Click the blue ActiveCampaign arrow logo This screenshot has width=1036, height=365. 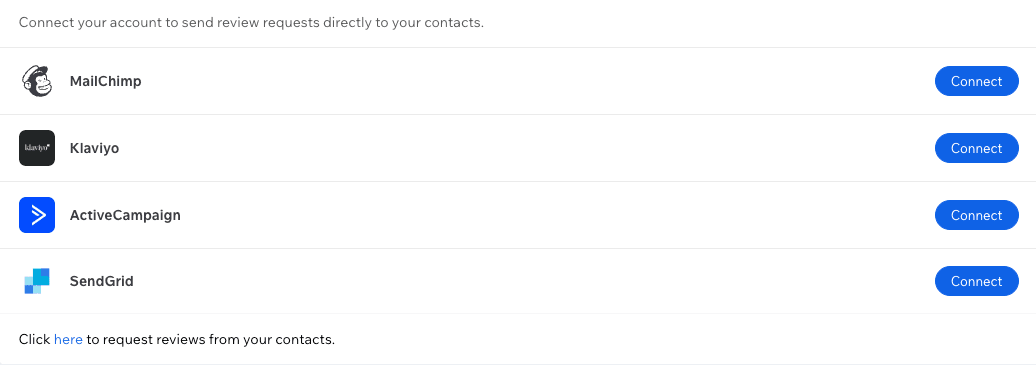(37, 215)
